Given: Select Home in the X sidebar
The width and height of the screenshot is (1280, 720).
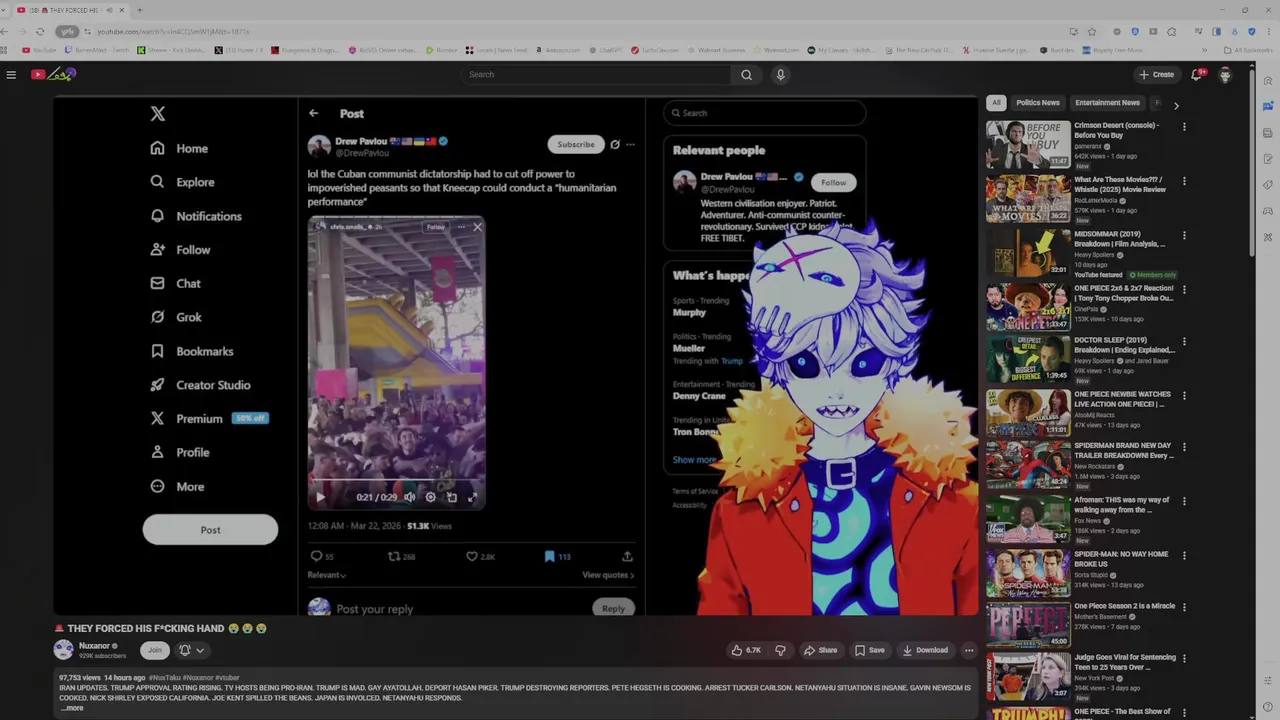Looking at the screenshot, I should click(179, 148).
